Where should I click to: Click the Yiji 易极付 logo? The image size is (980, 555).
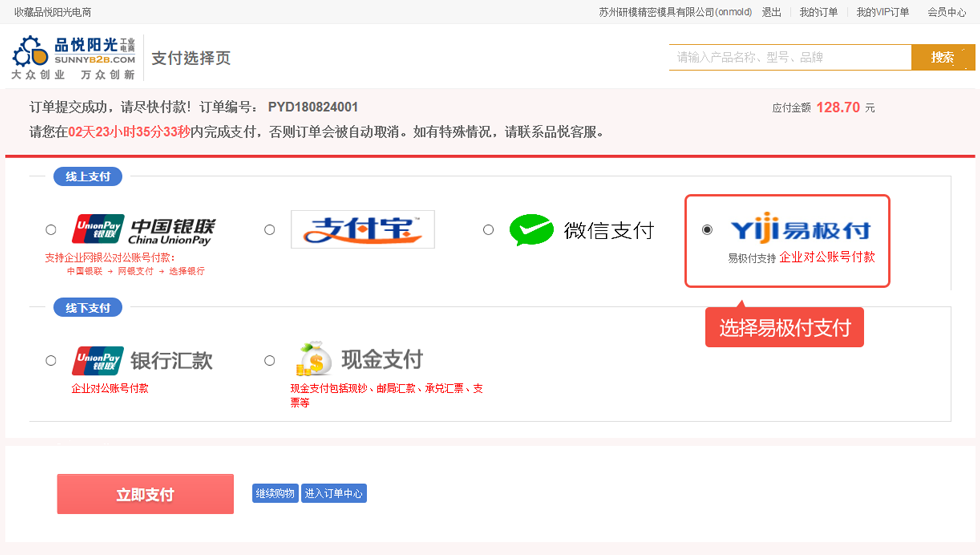(x=801, y=228)
